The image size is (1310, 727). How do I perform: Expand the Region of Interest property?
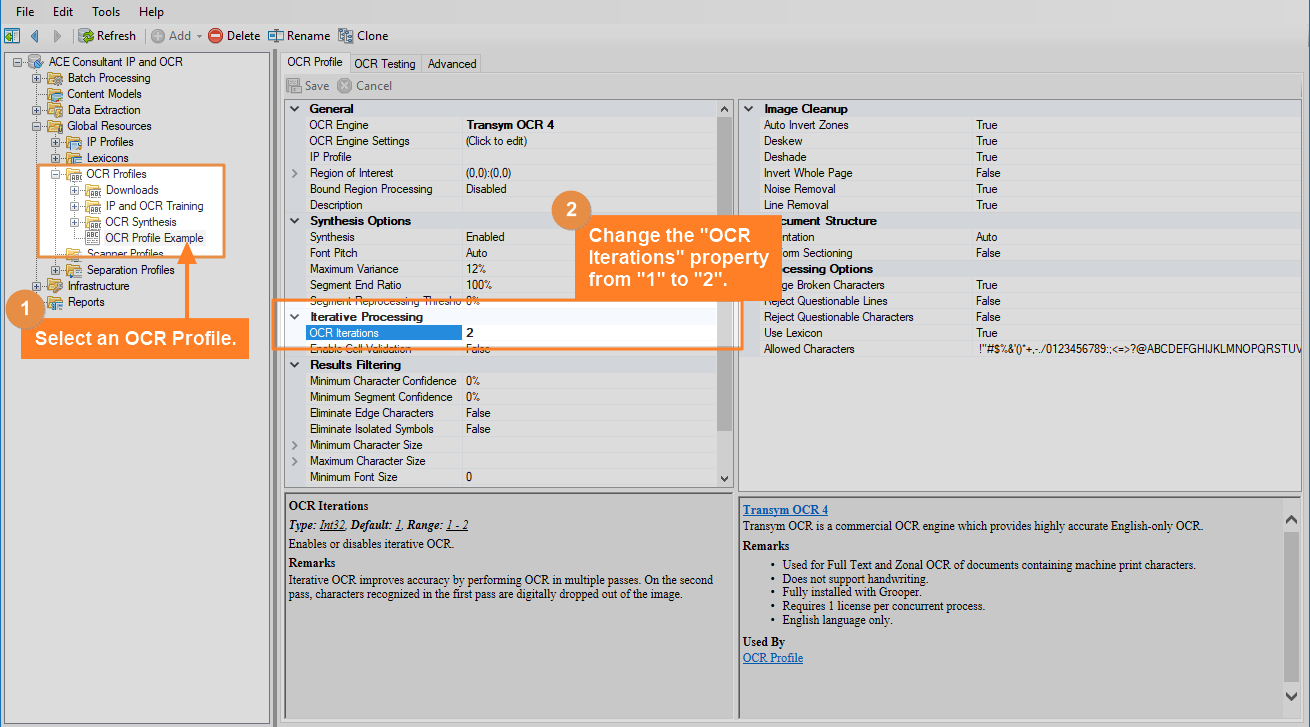click(x=294, y=173)
